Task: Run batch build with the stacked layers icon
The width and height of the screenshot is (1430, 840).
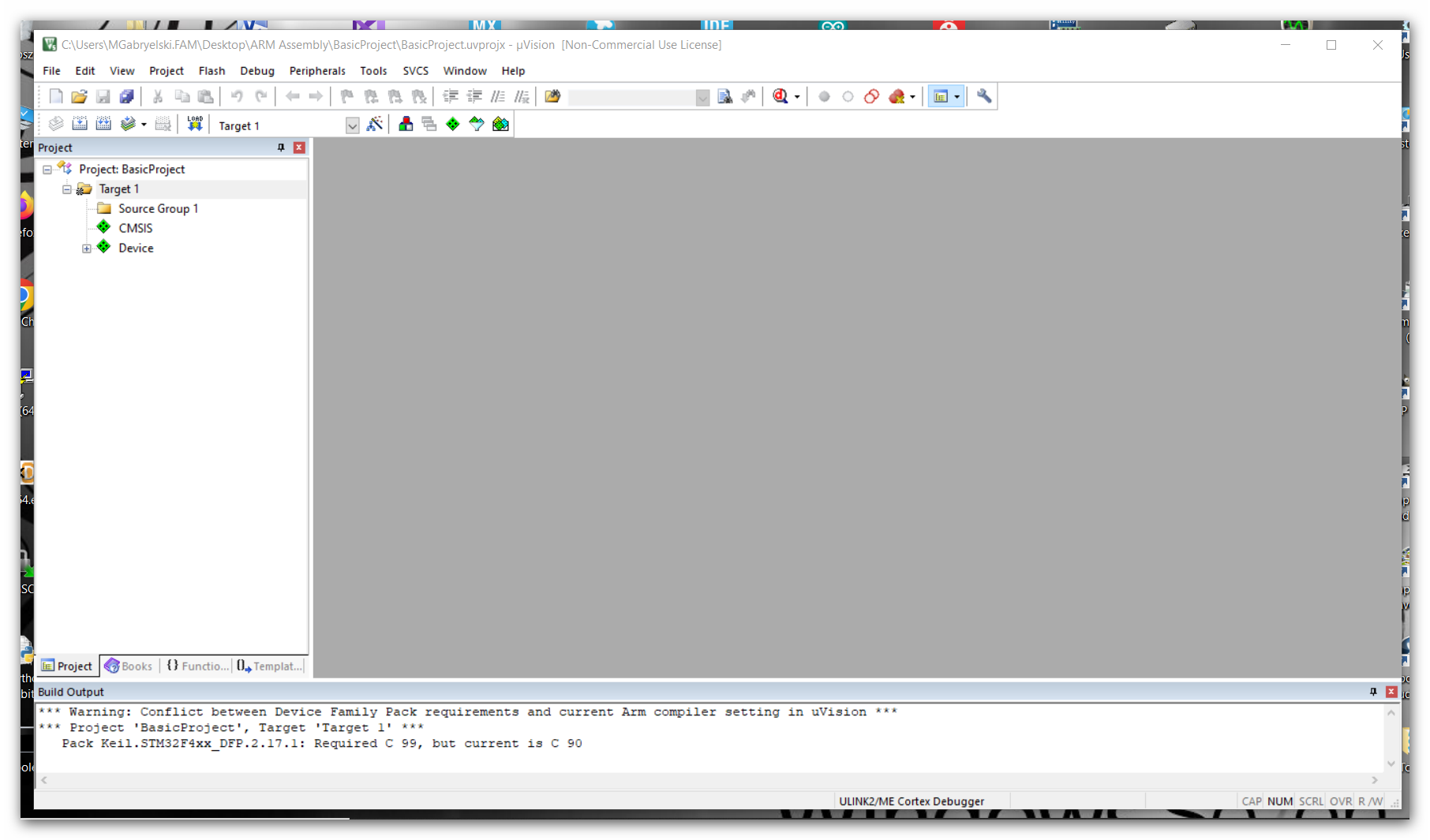Action: 128,124
